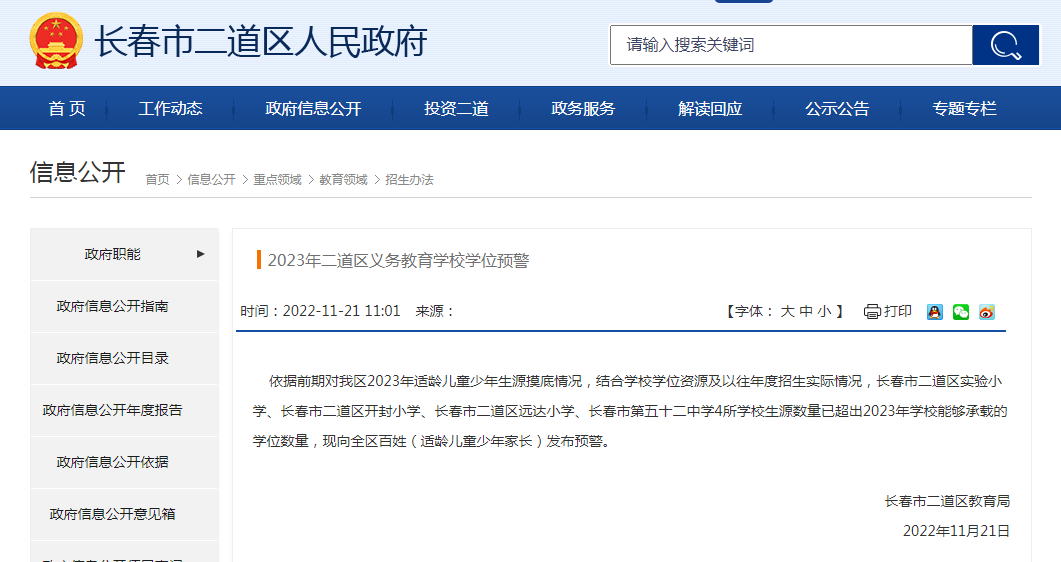Image resolution: width=1061 pixels, height=562 pixels.
Task: Click breadcrumb link 教育领域
Action: [x=343, y=179]
